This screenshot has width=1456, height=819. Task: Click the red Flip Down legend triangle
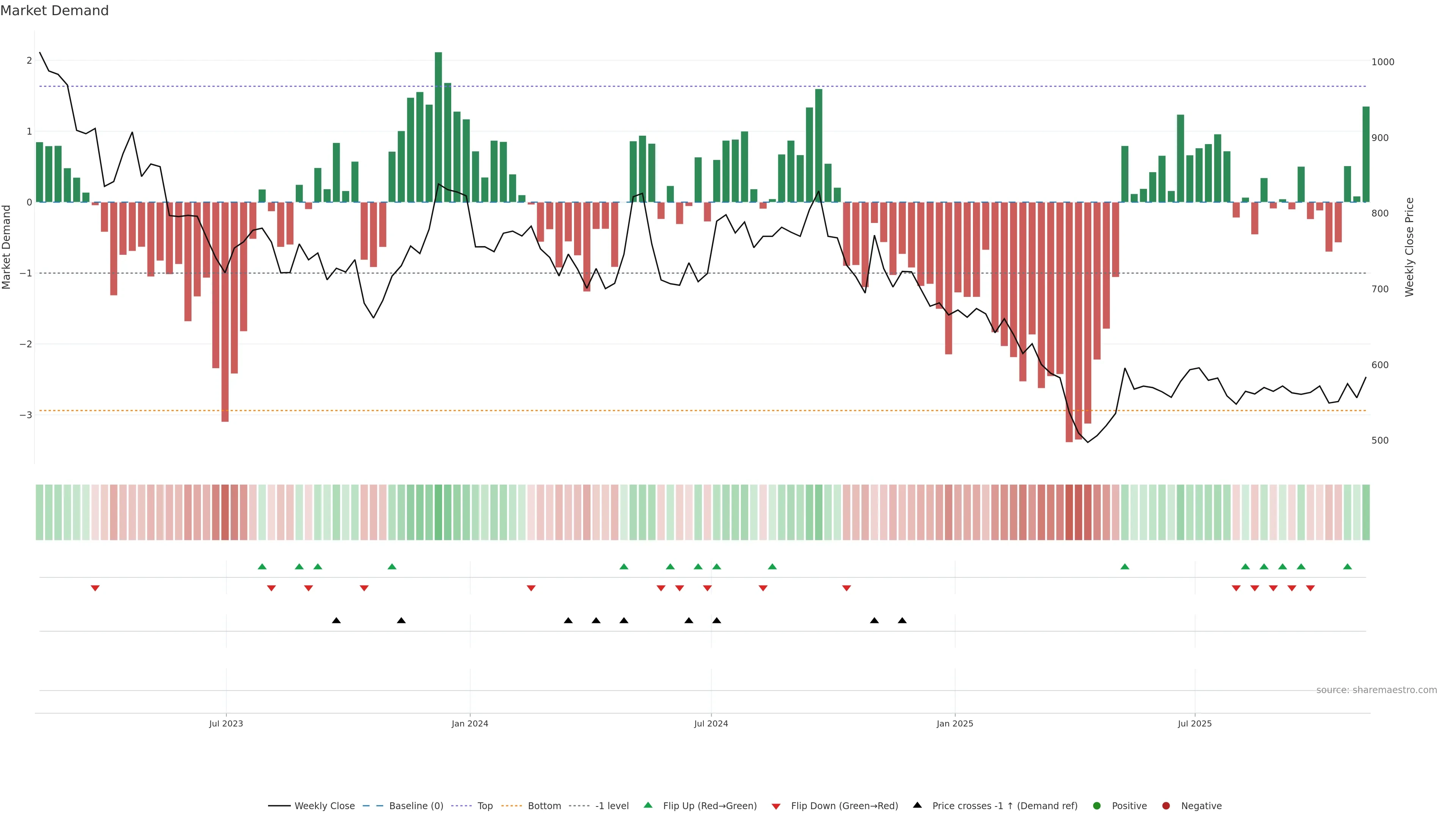(775, 806)
